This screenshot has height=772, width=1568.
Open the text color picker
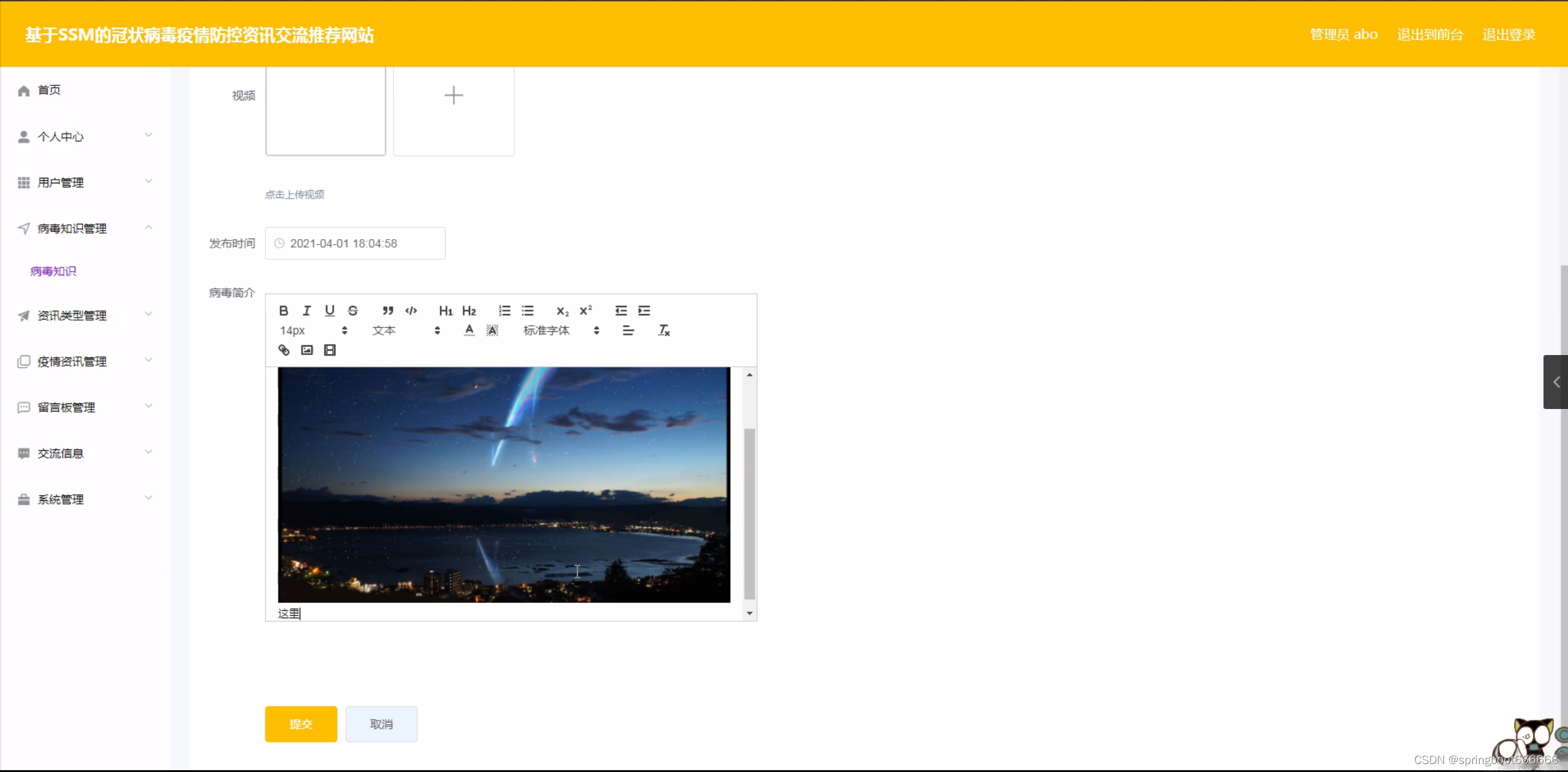click(469, 331)
